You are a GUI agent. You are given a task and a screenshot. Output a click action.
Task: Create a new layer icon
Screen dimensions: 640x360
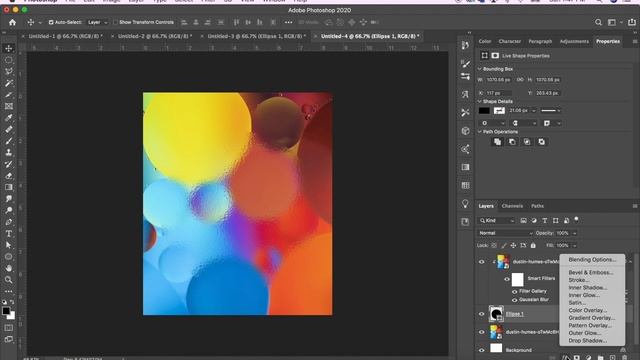point(612,358)
